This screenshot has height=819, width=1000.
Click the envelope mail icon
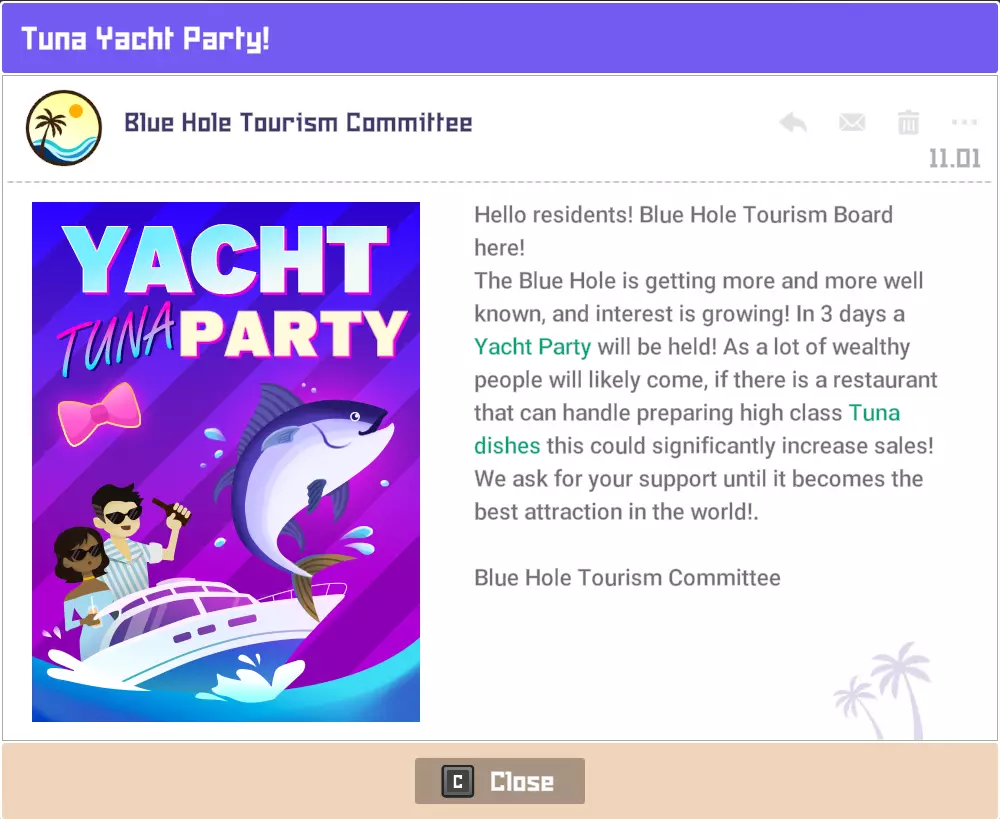(x=851, y=123)
